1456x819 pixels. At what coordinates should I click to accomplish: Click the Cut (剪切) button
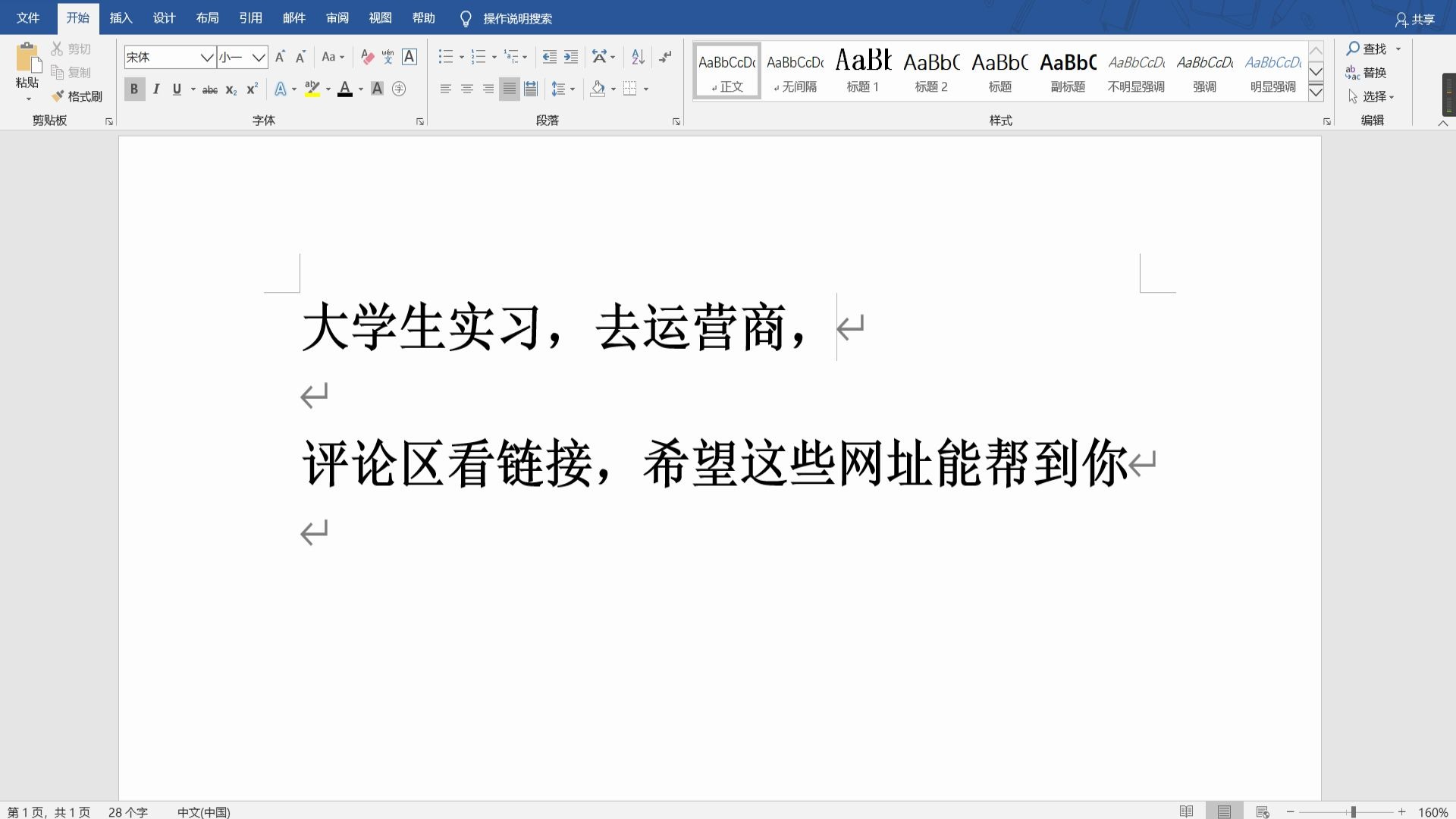pos(71,49)
